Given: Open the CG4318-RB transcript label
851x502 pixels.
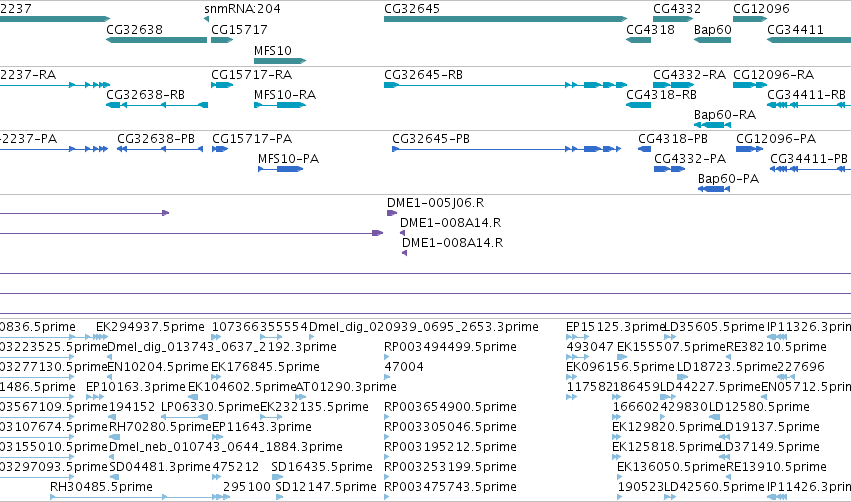Looking at the screenshot, I should click(x=662, y=94).
